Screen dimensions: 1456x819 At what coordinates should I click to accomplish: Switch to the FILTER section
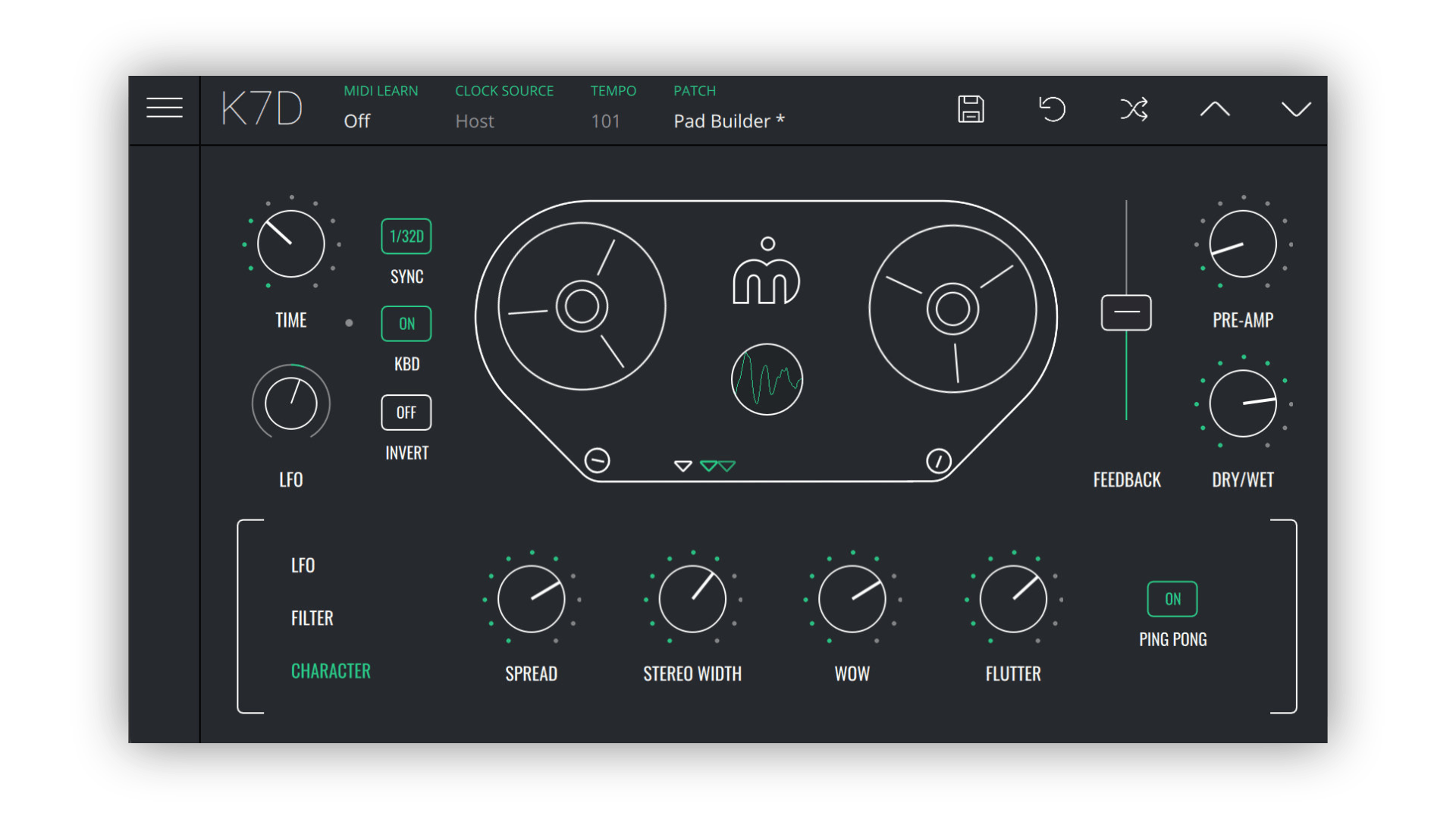coord(312,618)
